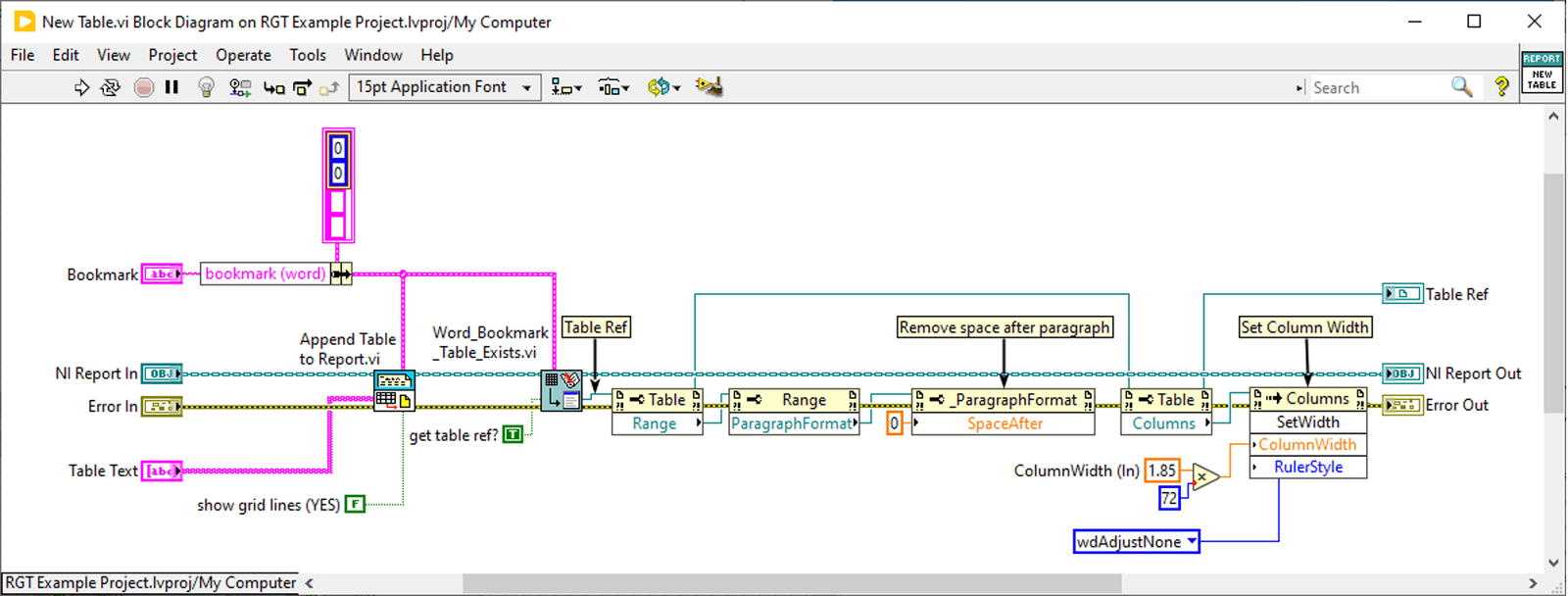The width and height of the screenshot is (1568, 596).
Task: Click the Table Ref comment label
Action: (596, 327)
